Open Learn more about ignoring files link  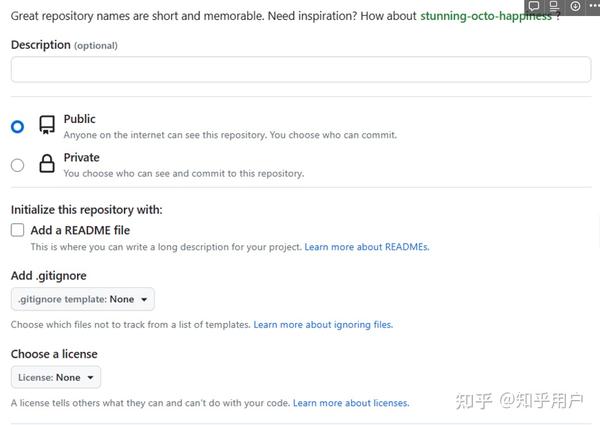(323, 325)
